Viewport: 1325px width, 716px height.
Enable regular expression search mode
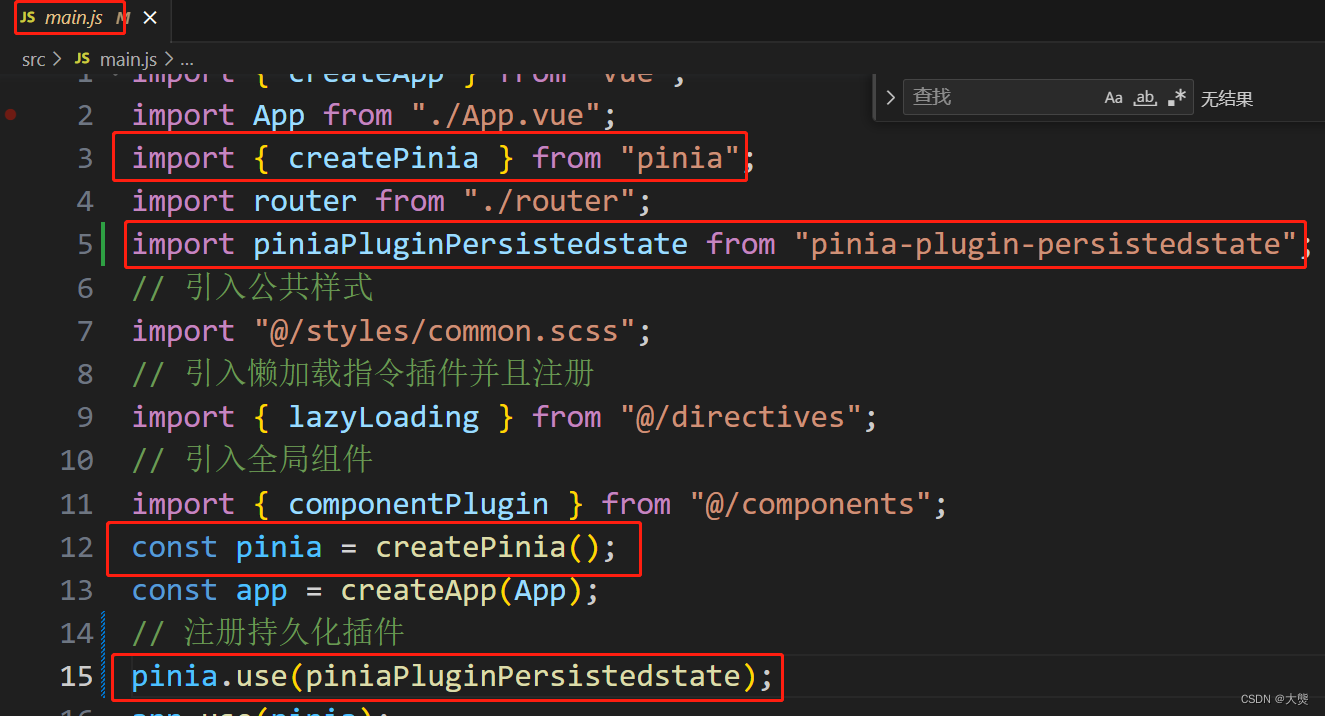point(1176,97)
